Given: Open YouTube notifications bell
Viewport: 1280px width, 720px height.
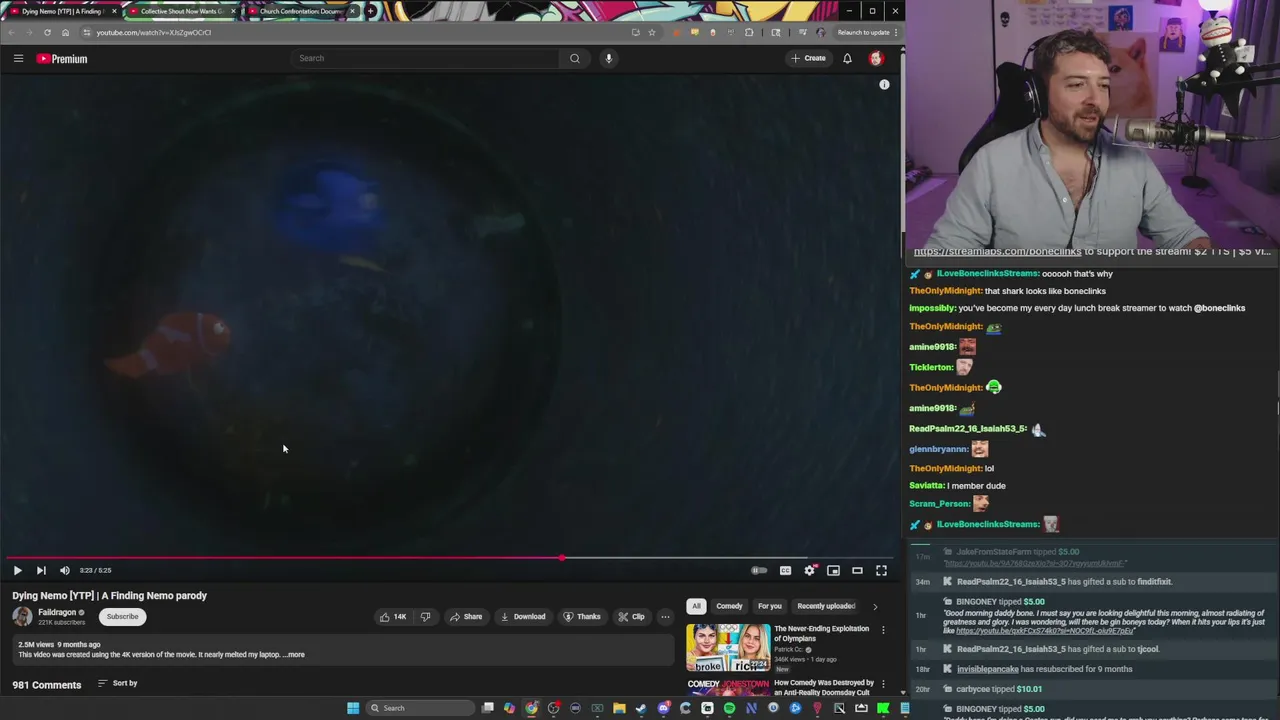Looking at the screenshot, I should coord(847,58).
